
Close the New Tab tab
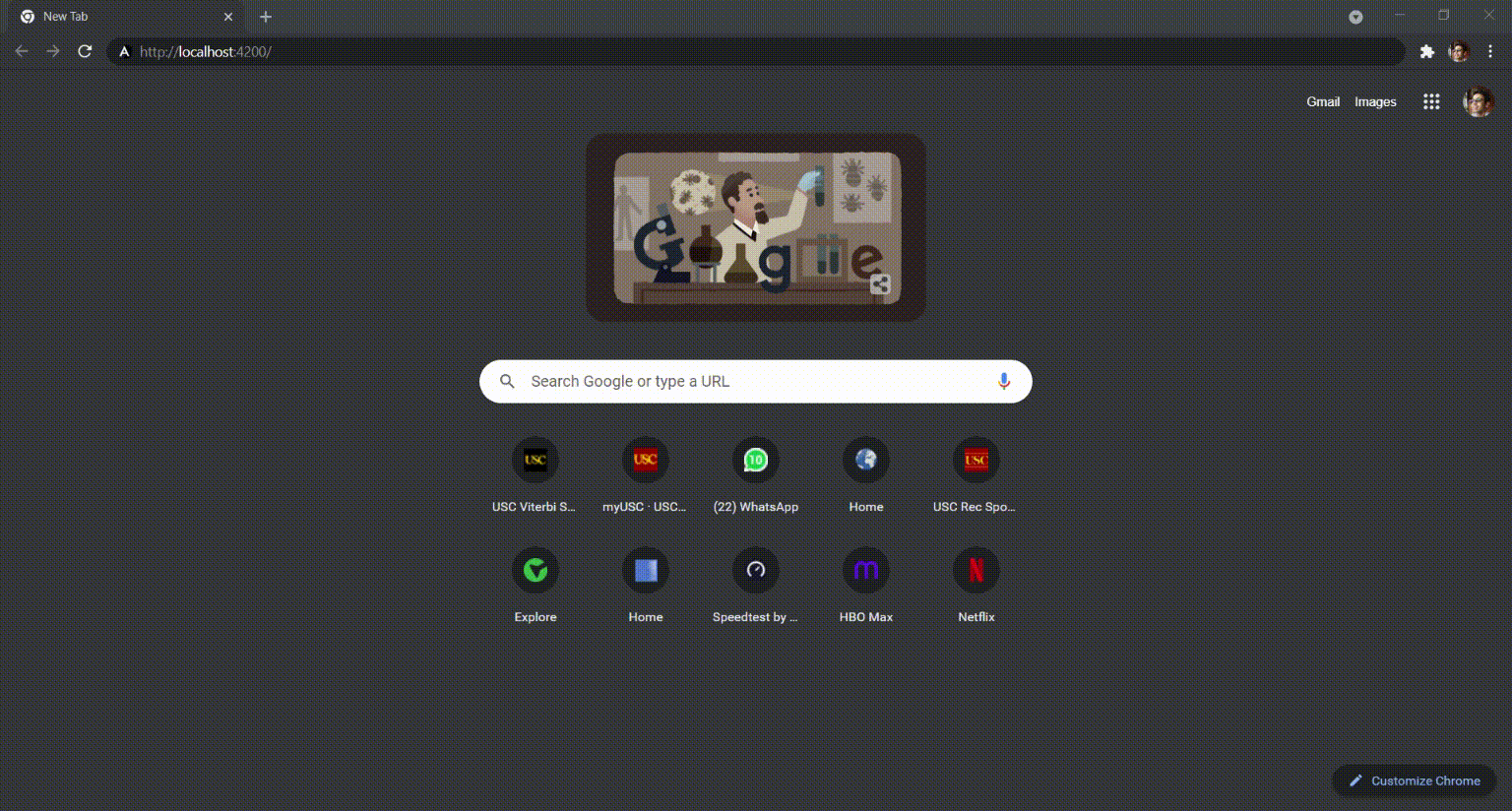pos(228,17)
